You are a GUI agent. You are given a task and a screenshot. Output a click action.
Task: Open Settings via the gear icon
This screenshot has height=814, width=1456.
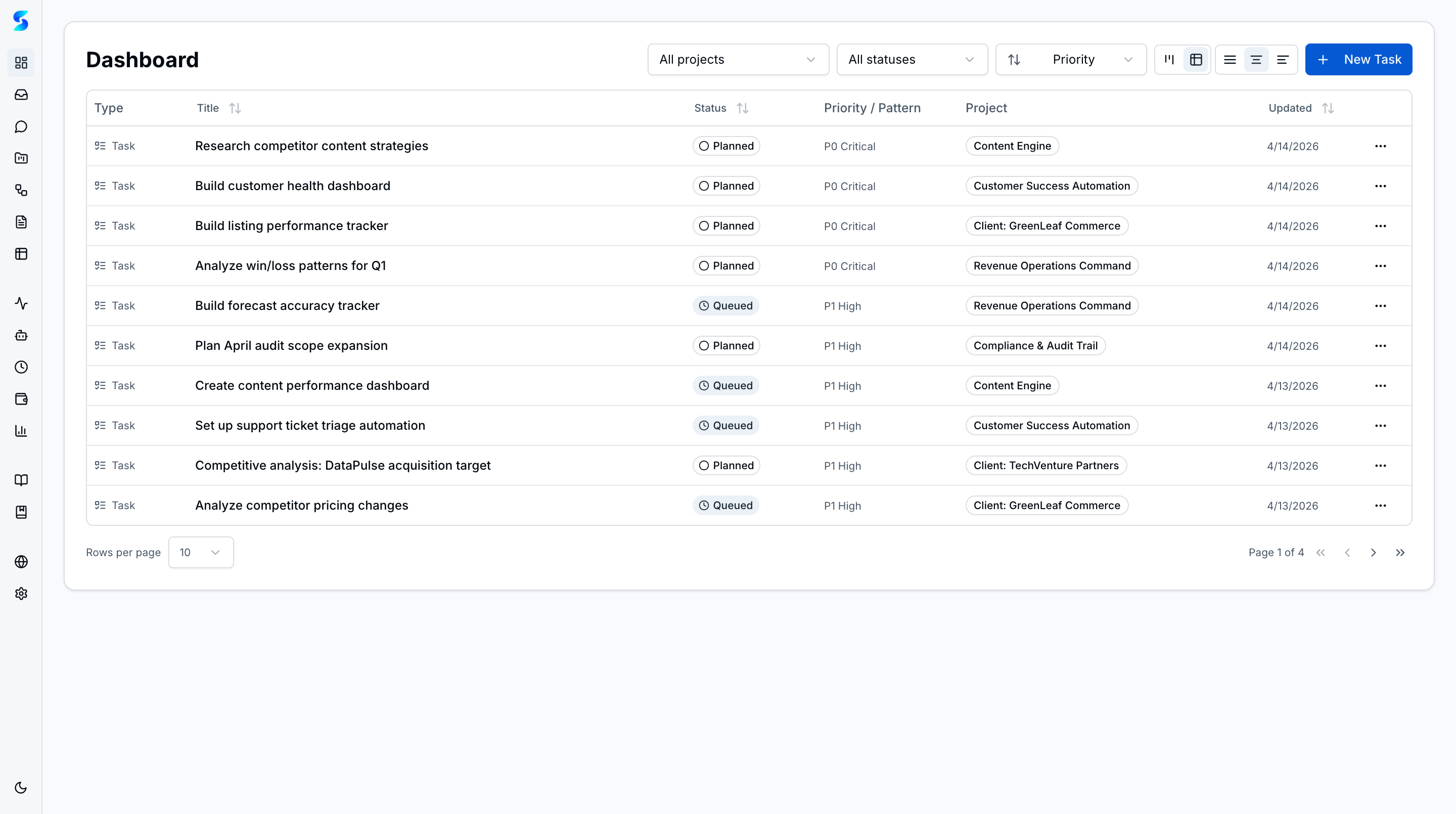[21, 593]
